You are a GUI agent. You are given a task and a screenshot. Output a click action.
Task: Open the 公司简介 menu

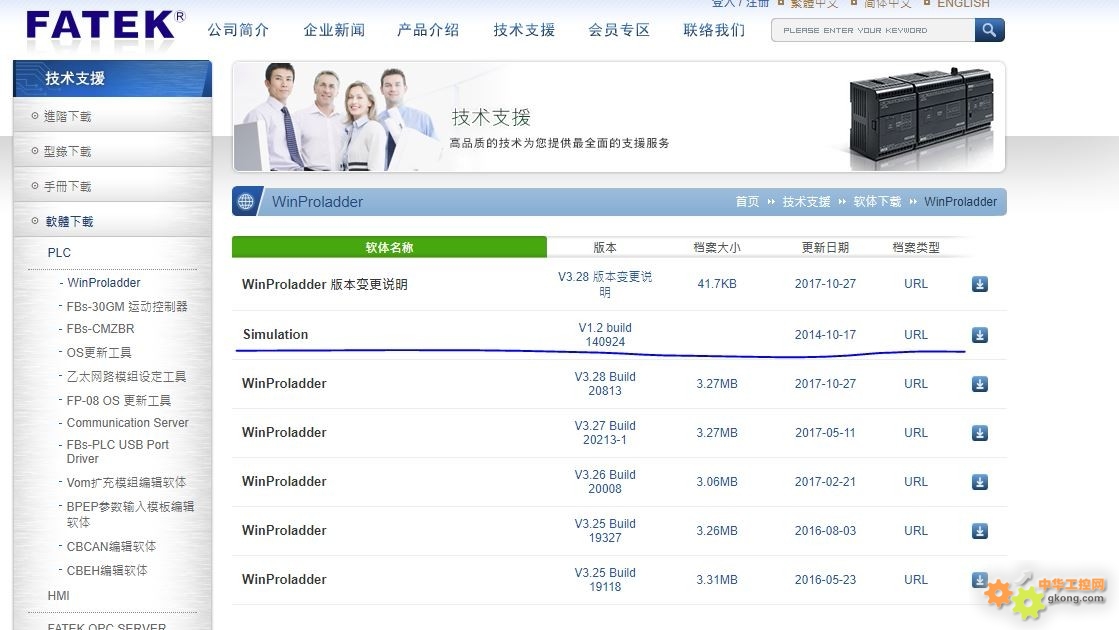tap(238, 30)
